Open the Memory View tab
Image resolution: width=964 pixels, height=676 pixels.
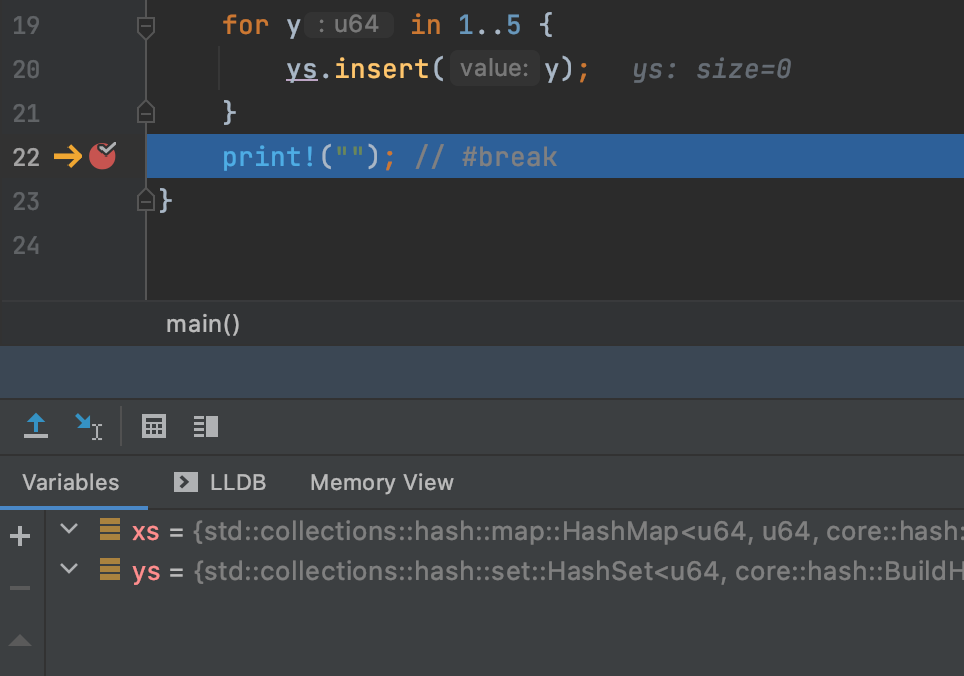click(381, 482)
